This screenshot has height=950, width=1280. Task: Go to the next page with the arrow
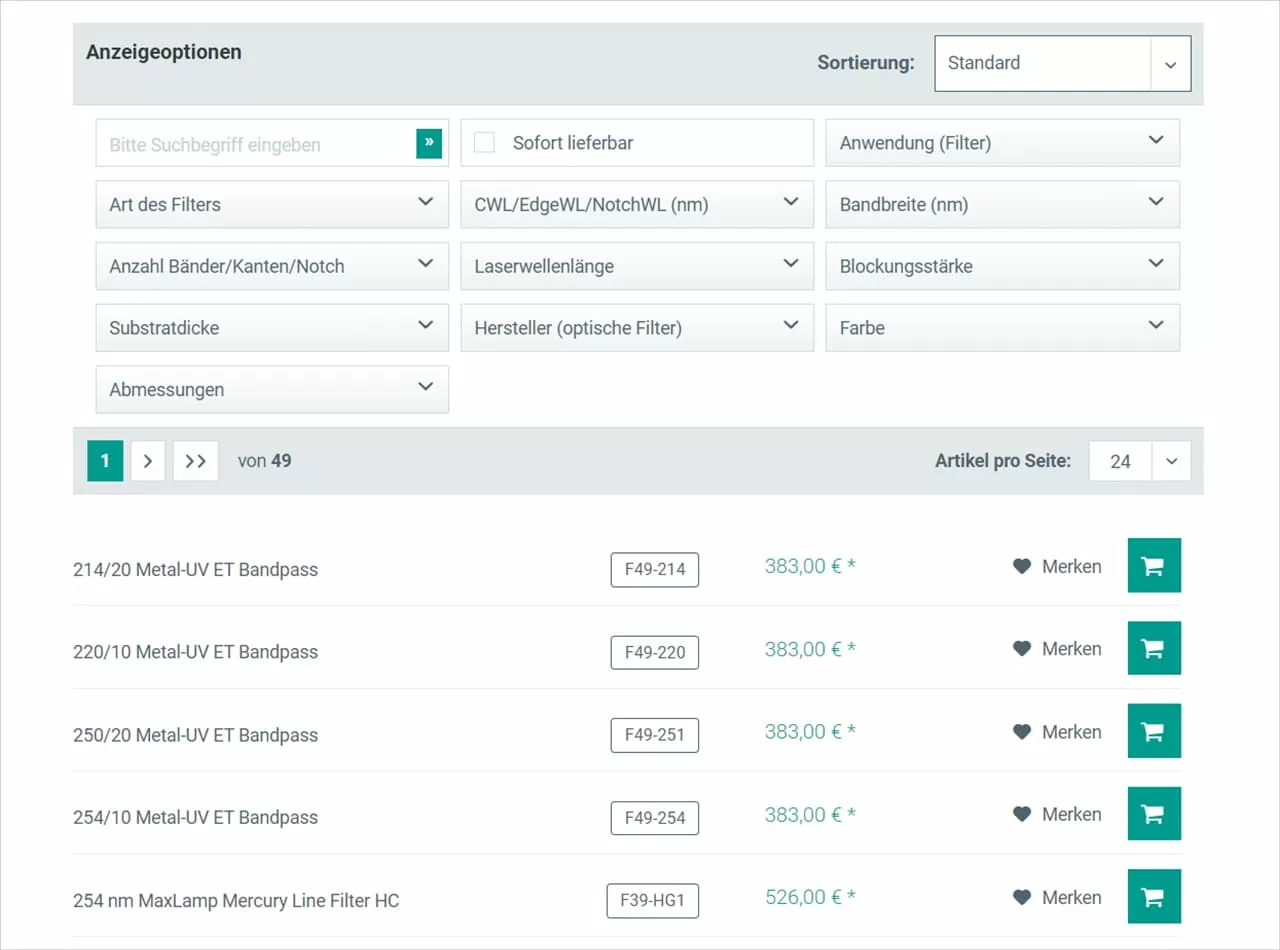(x=148, y=460)
